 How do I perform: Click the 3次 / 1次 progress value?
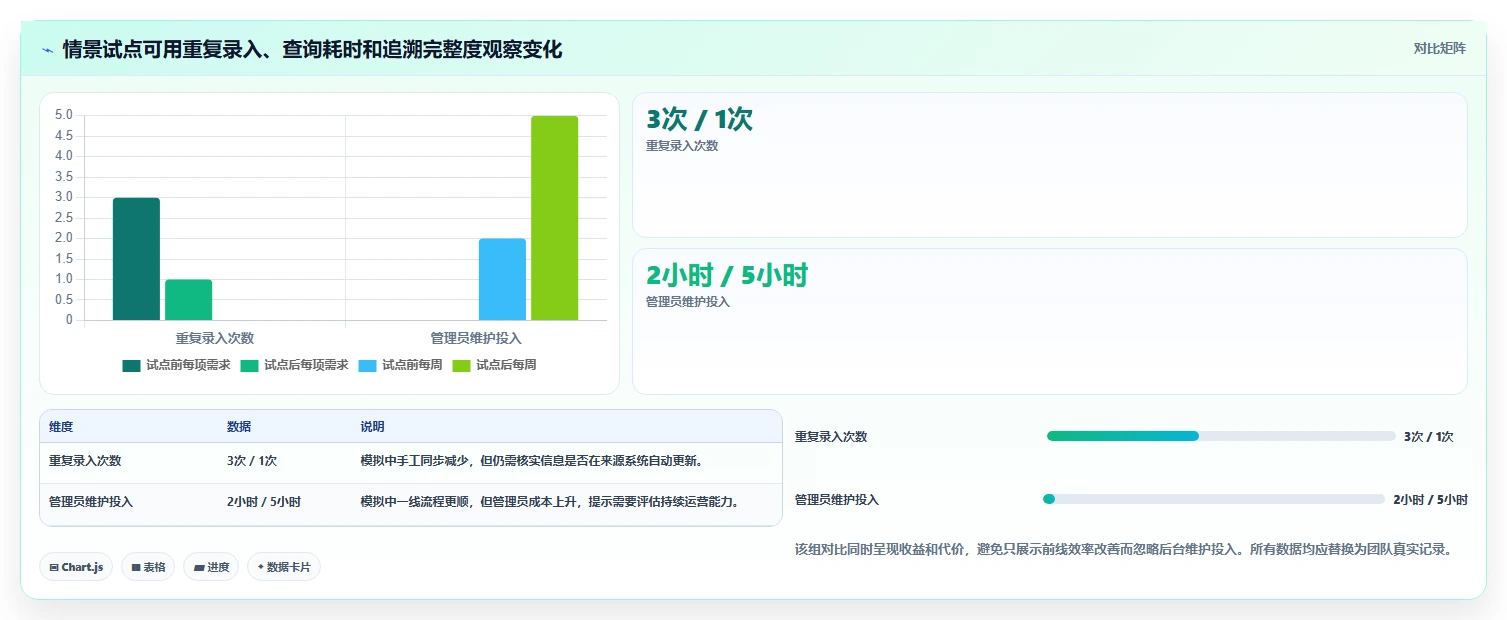pyautogui.click(x=1429, y=437)
